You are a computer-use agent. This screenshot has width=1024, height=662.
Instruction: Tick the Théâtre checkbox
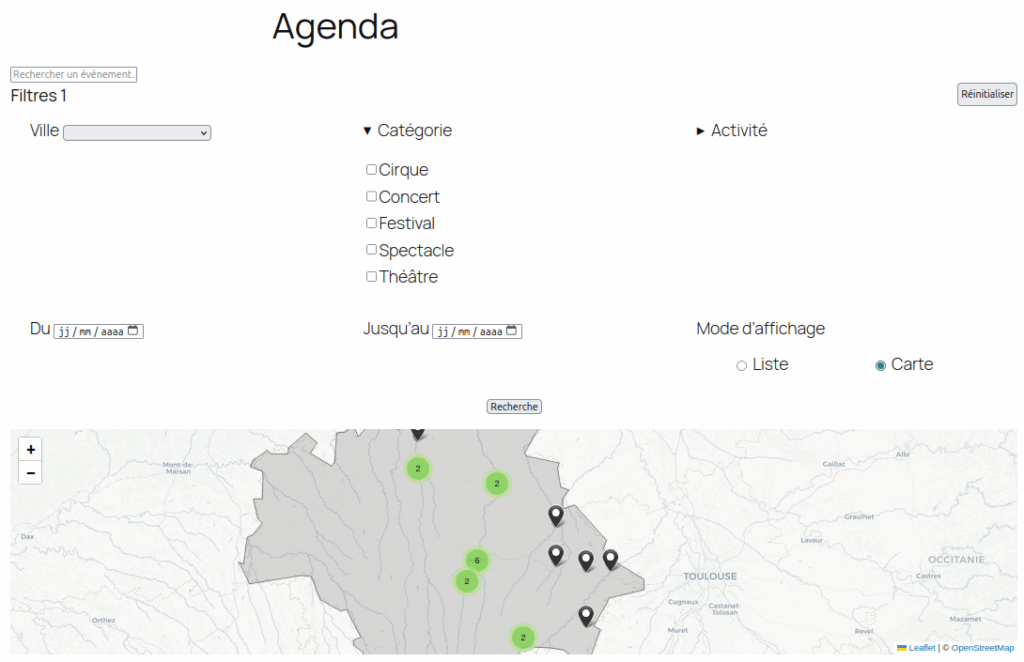(372, 276)
